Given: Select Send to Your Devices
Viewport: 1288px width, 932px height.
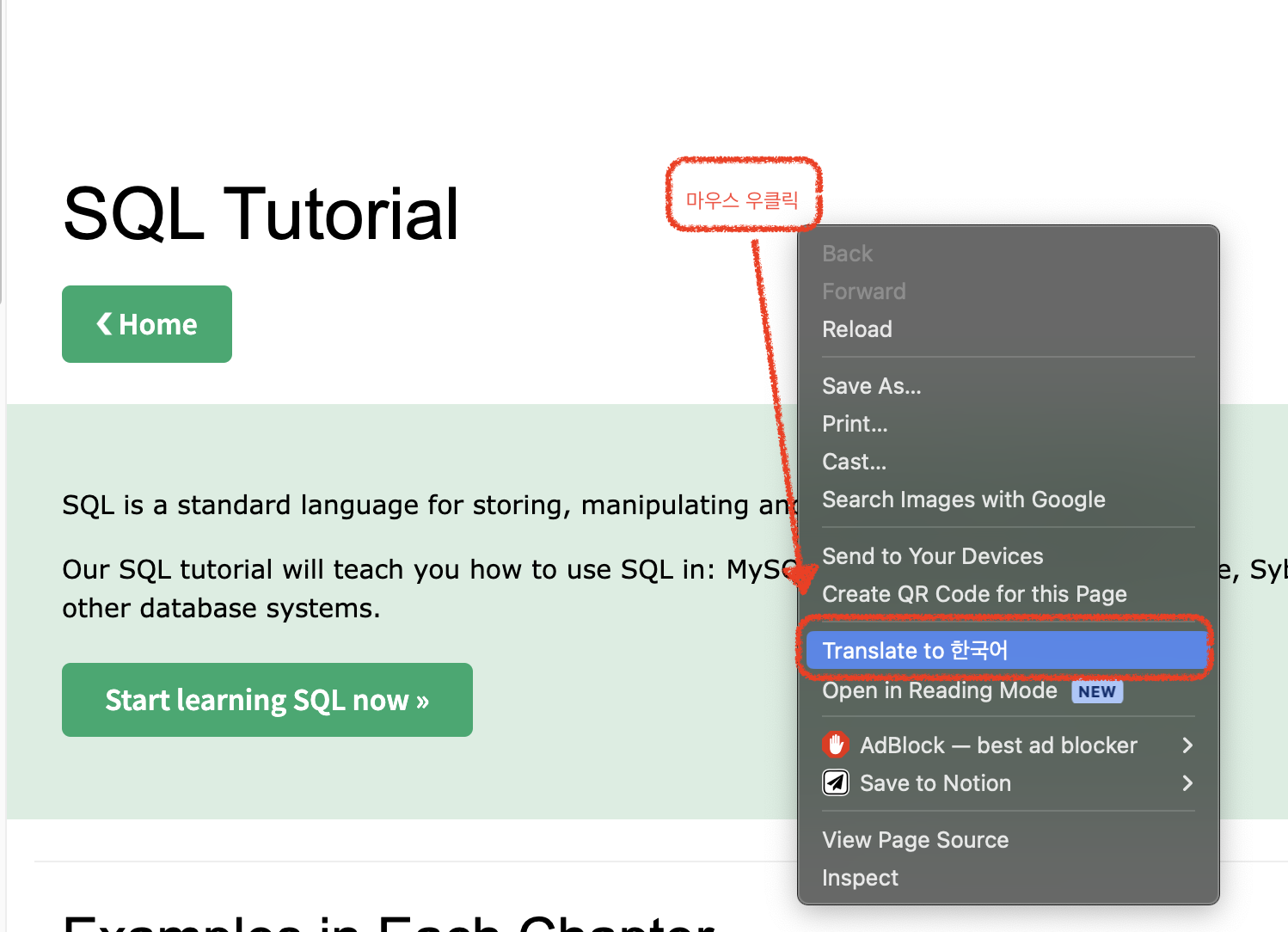Looking at the screenshot, I should pos(932,556).
